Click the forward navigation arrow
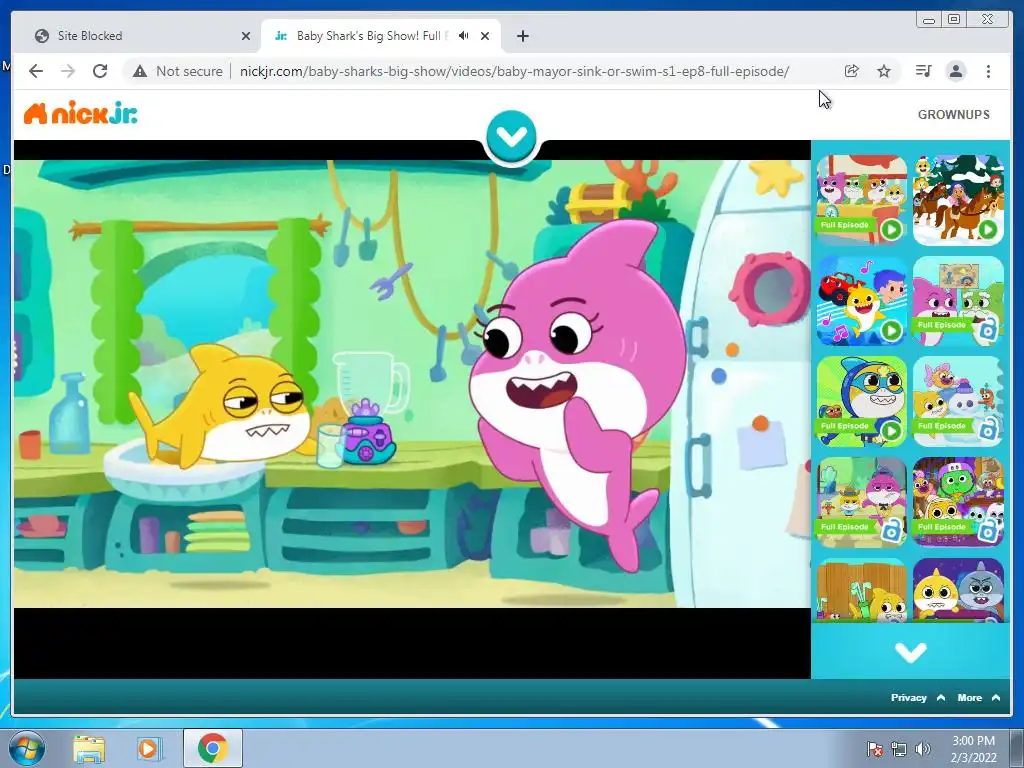Image resolution: width=1024 pixels, height=768 pixels. (68, 71)
